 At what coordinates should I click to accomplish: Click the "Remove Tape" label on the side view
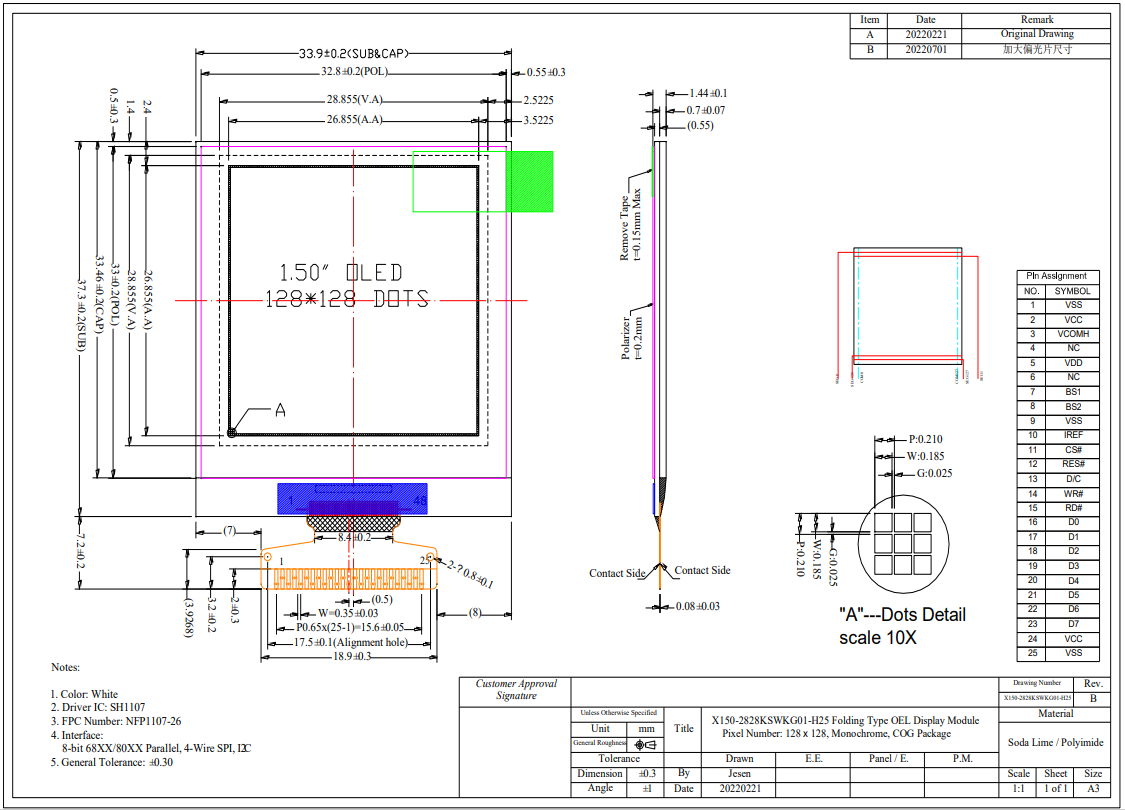625,227
